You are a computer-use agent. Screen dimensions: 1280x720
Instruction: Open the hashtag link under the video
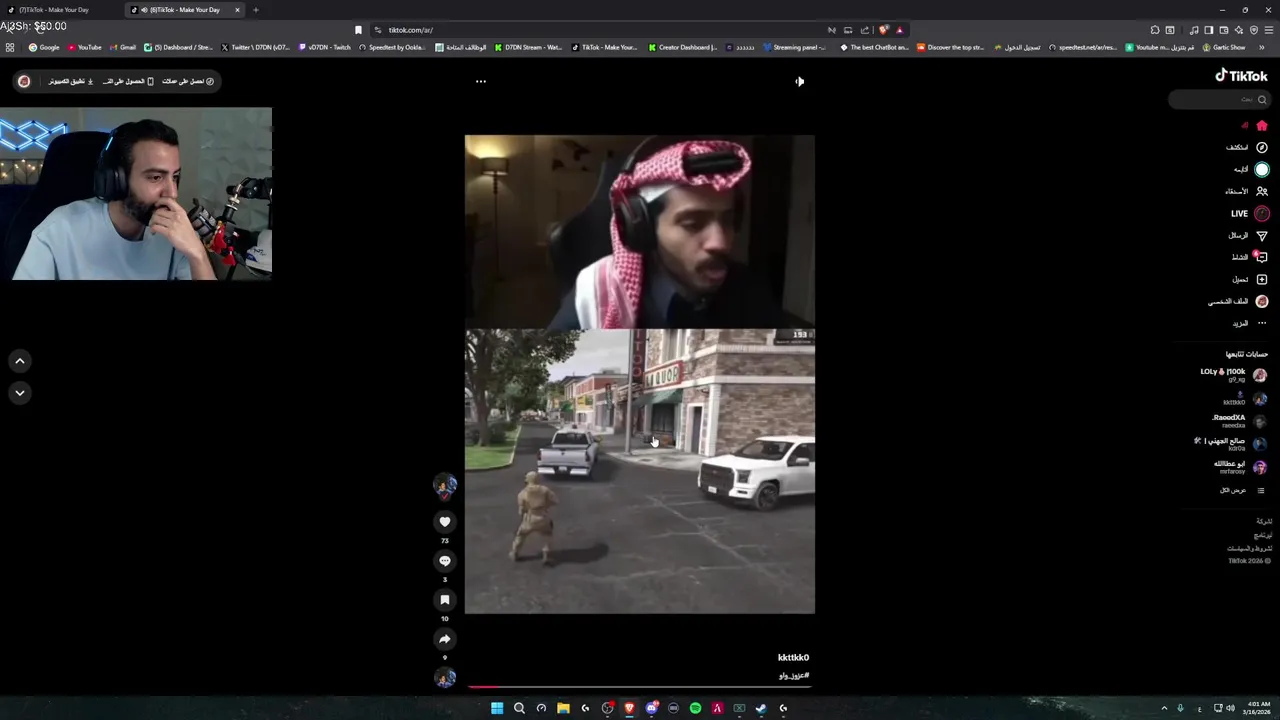point(794,675)
